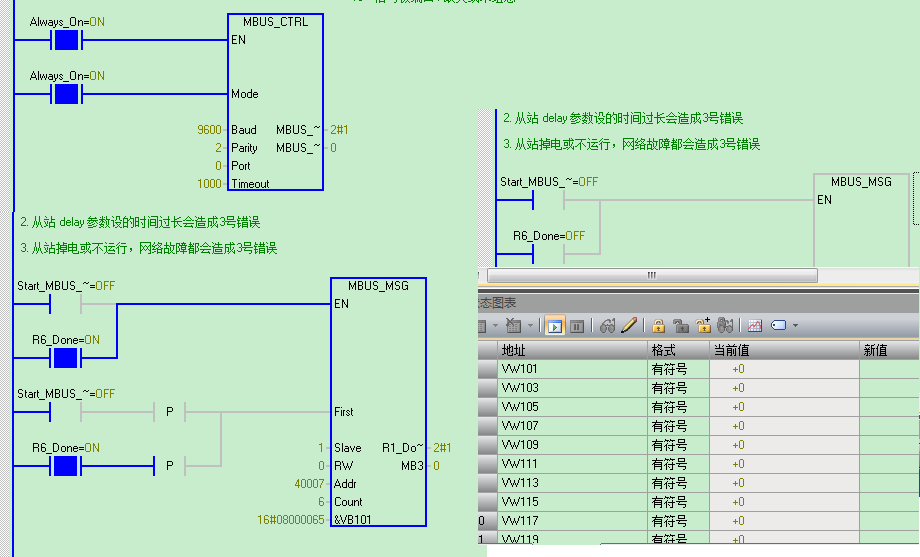Open the delete-row dropdown arrow in chart toolbar

[x=530, y=326]
